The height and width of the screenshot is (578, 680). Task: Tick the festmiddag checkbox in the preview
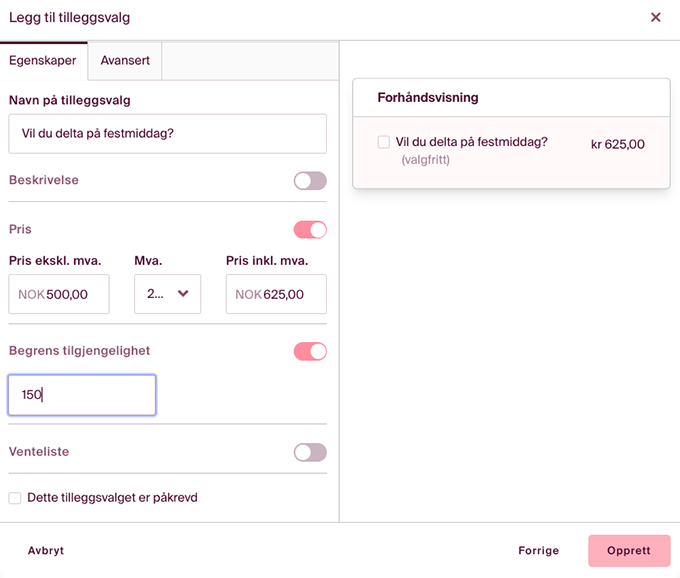point(384,143)
